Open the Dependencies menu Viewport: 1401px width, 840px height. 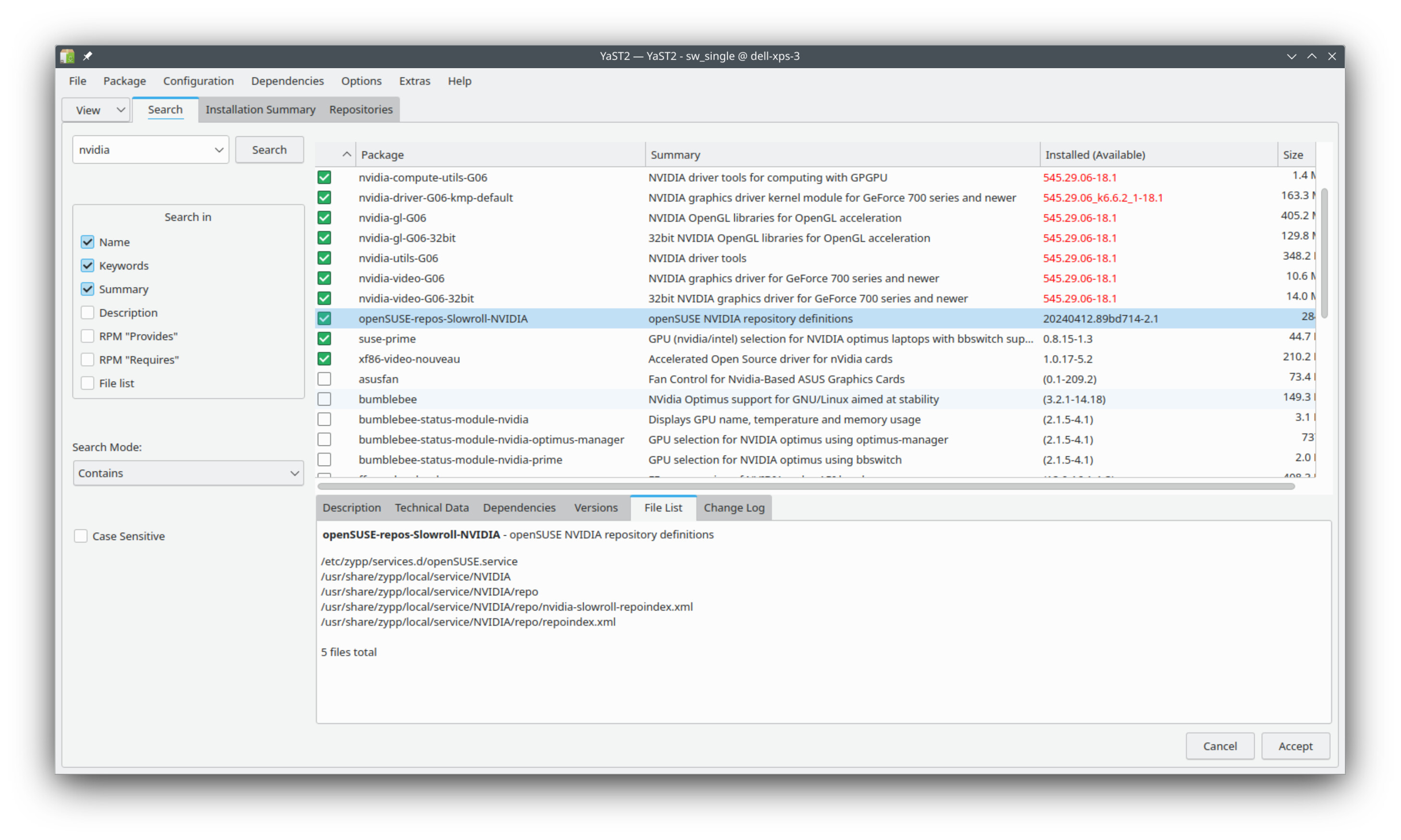287,81
